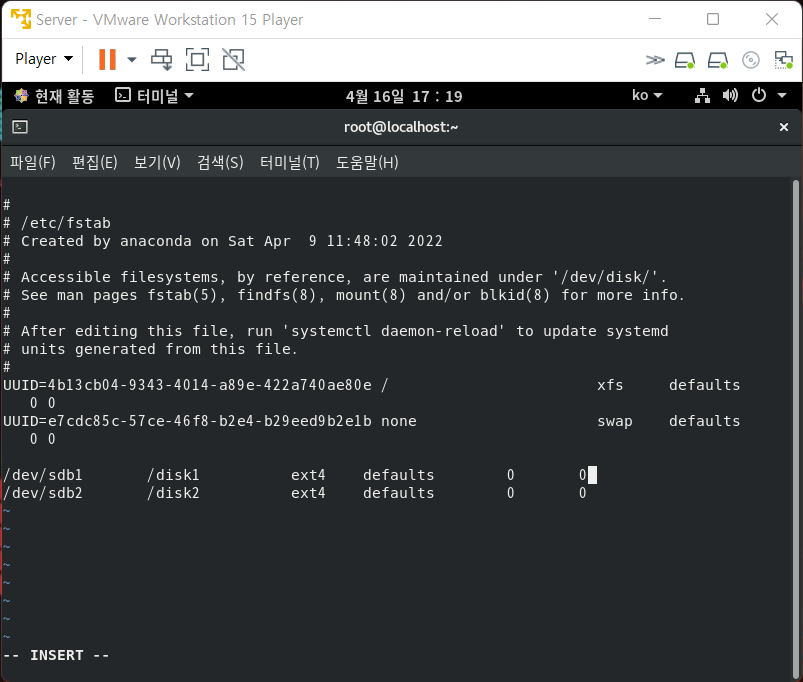The height and width of the screenshot is (682, 803).
Task: Click the -- INSERT -- mode indicator
Action: (56, 655)
